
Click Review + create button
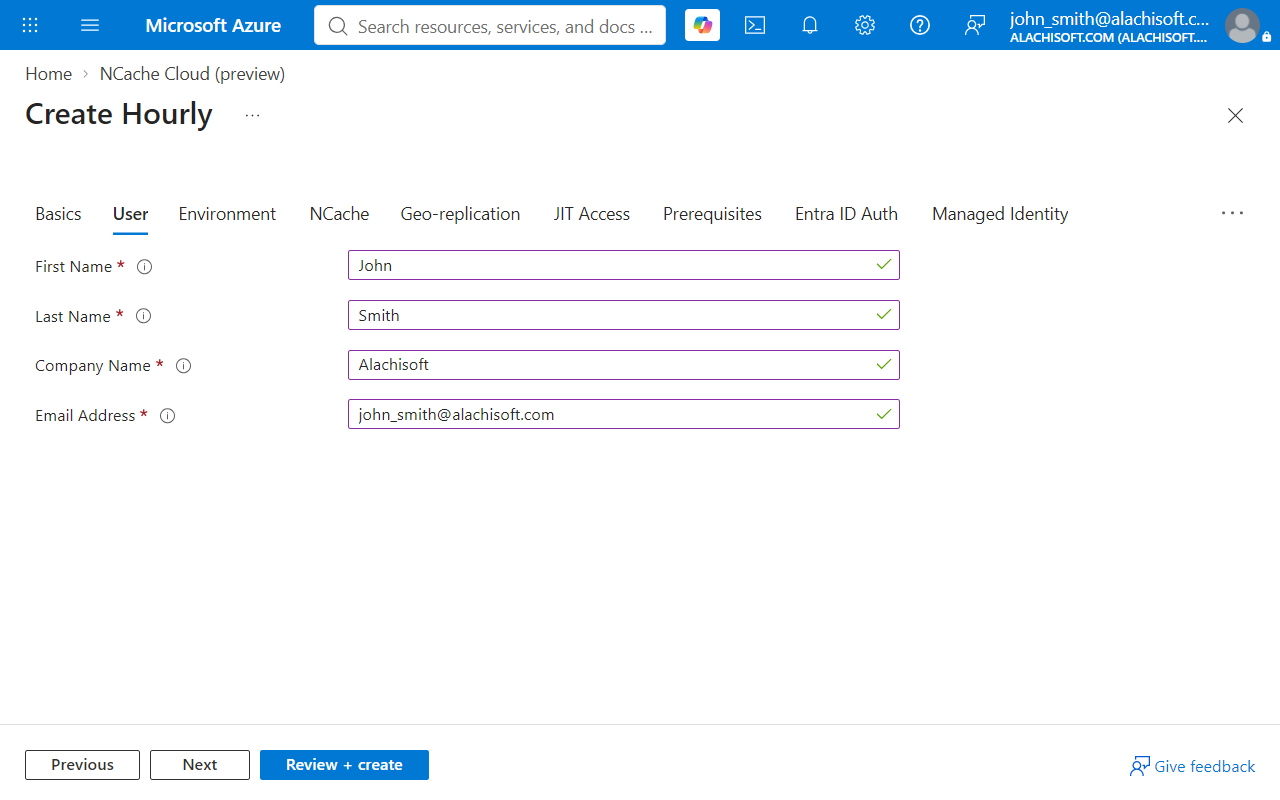[x=344, y=765]
